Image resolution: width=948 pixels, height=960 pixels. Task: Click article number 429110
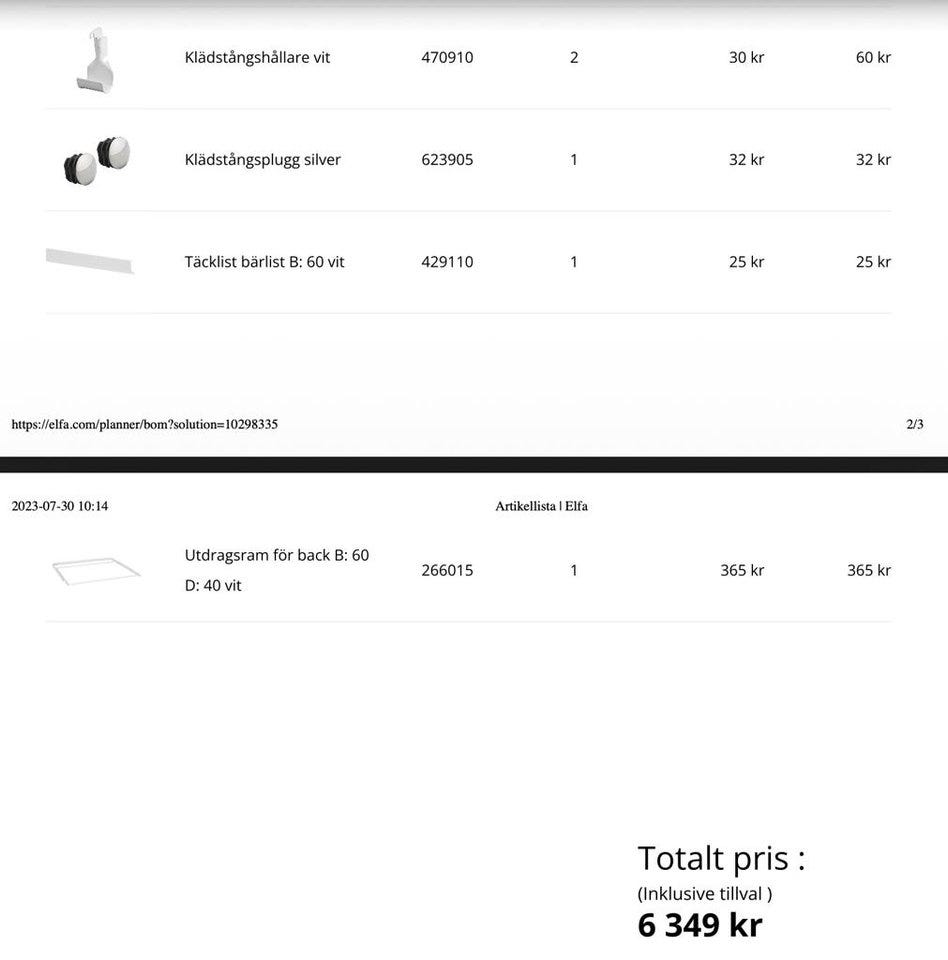click(447, 262)
